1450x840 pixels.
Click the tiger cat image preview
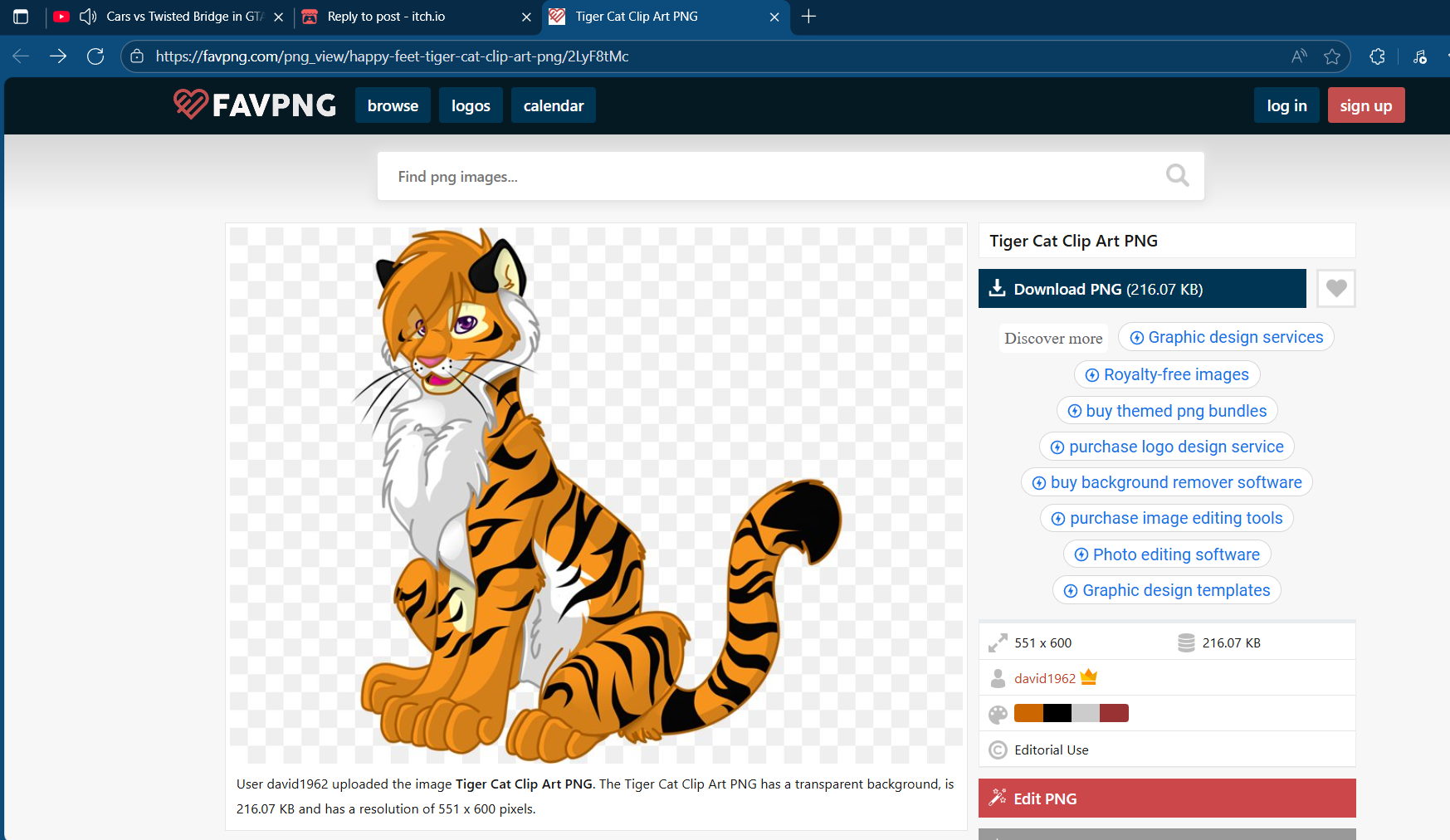[596, 495]
